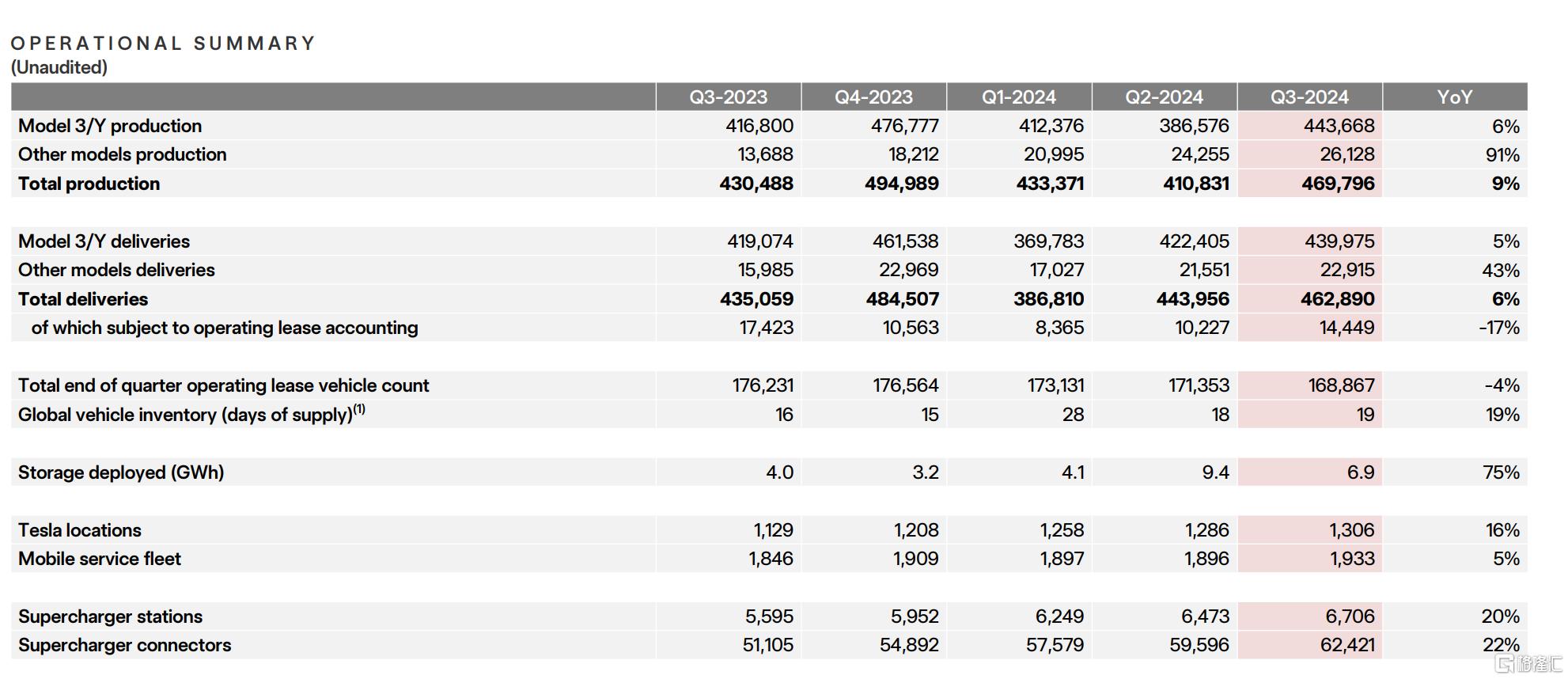This screenshot has width=1568, height=679.
Task: Select the Total production row label
Action: (x=89, y=184)
